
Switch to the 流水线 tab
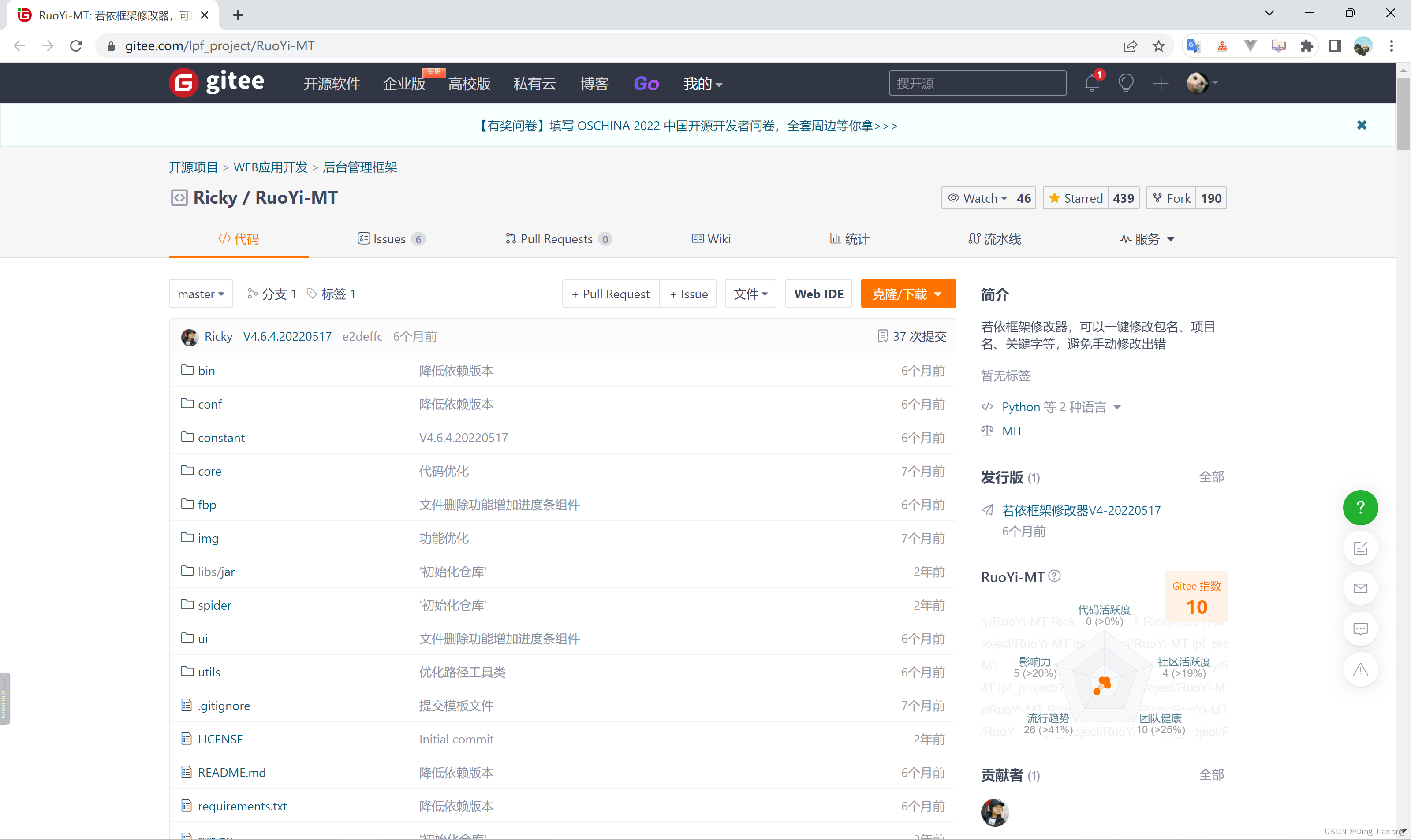pos(994,239)
